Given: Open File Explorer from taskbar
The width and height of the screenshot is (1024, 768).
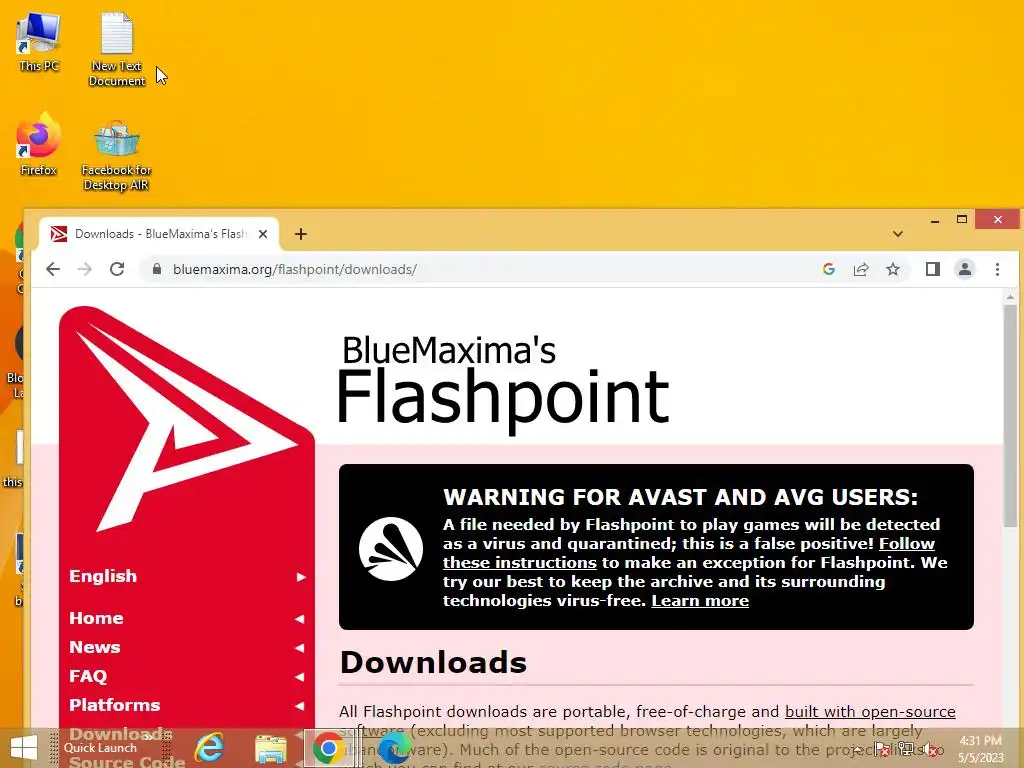Looking at the screenshot, I should tap(270, 748).
